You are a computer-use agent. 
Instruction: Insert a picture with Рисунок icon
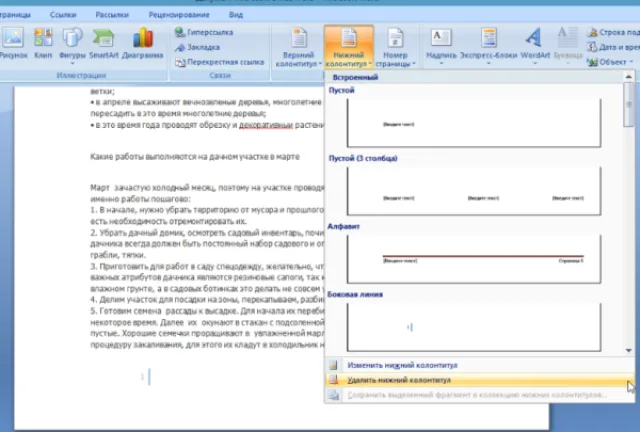pyautogui.click(x=13, y=44)
